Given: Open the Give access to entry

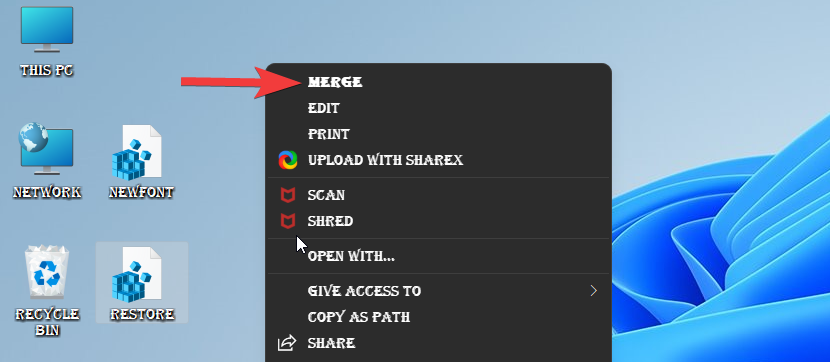Looking at the screenshot, I should pyautogui.click(x=364, y=291).
